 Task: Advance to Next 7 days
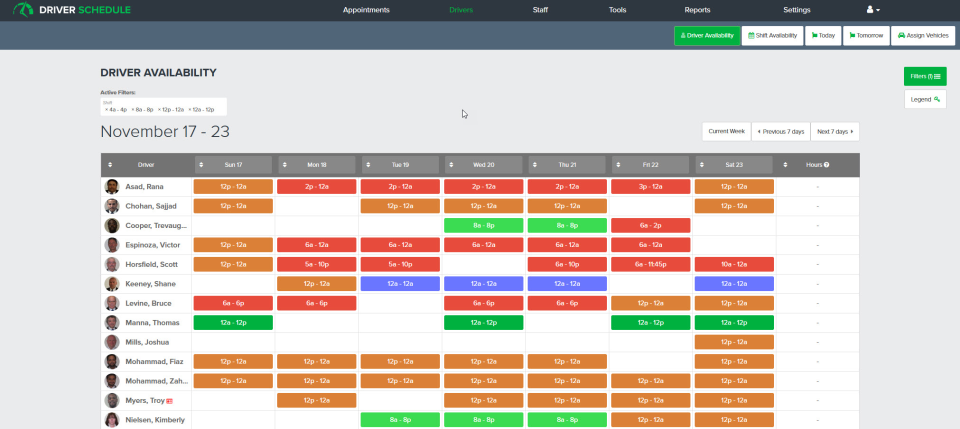[x=835, y=132]
